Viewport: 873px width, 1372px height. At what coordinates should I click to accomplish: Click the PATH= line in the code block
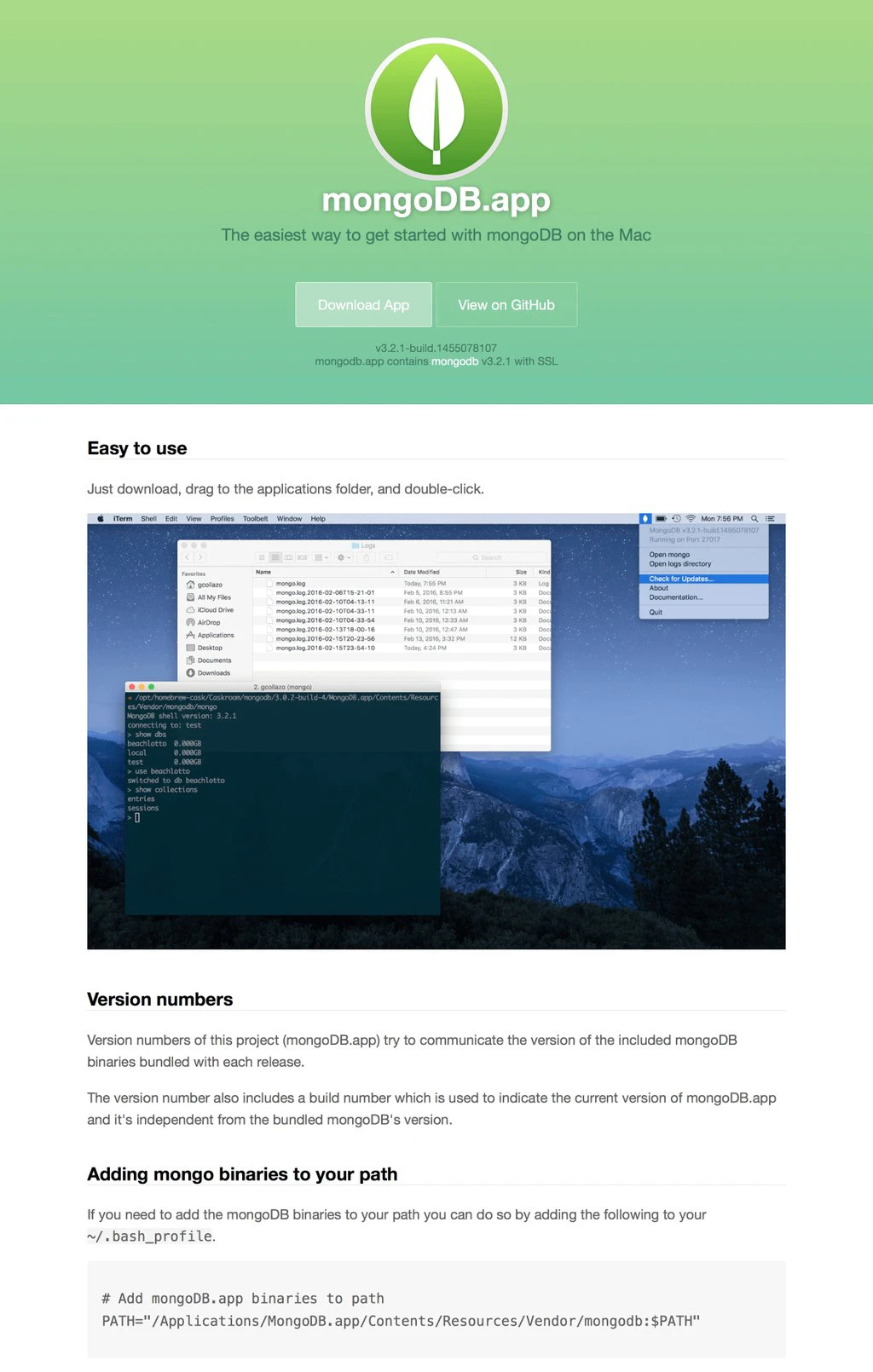pyautogui.click(x=401, y=1321)
